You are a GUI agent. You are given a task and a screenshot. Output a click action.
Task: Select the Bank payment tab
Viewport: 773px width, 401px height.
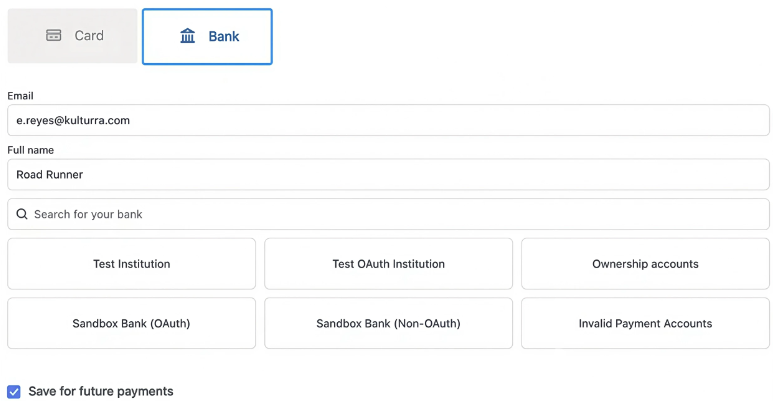[x=207, y=37]
